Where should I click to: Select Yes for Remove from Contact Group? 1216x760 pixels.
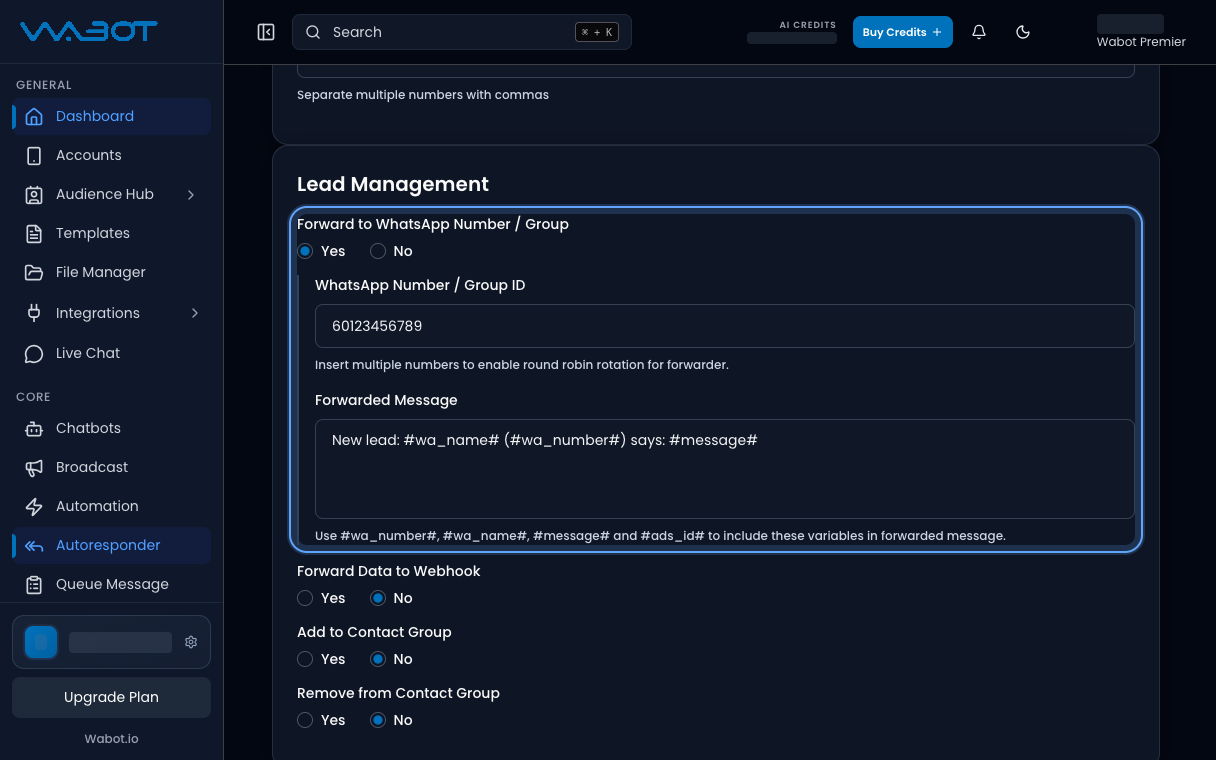click(x=305, y=720)
